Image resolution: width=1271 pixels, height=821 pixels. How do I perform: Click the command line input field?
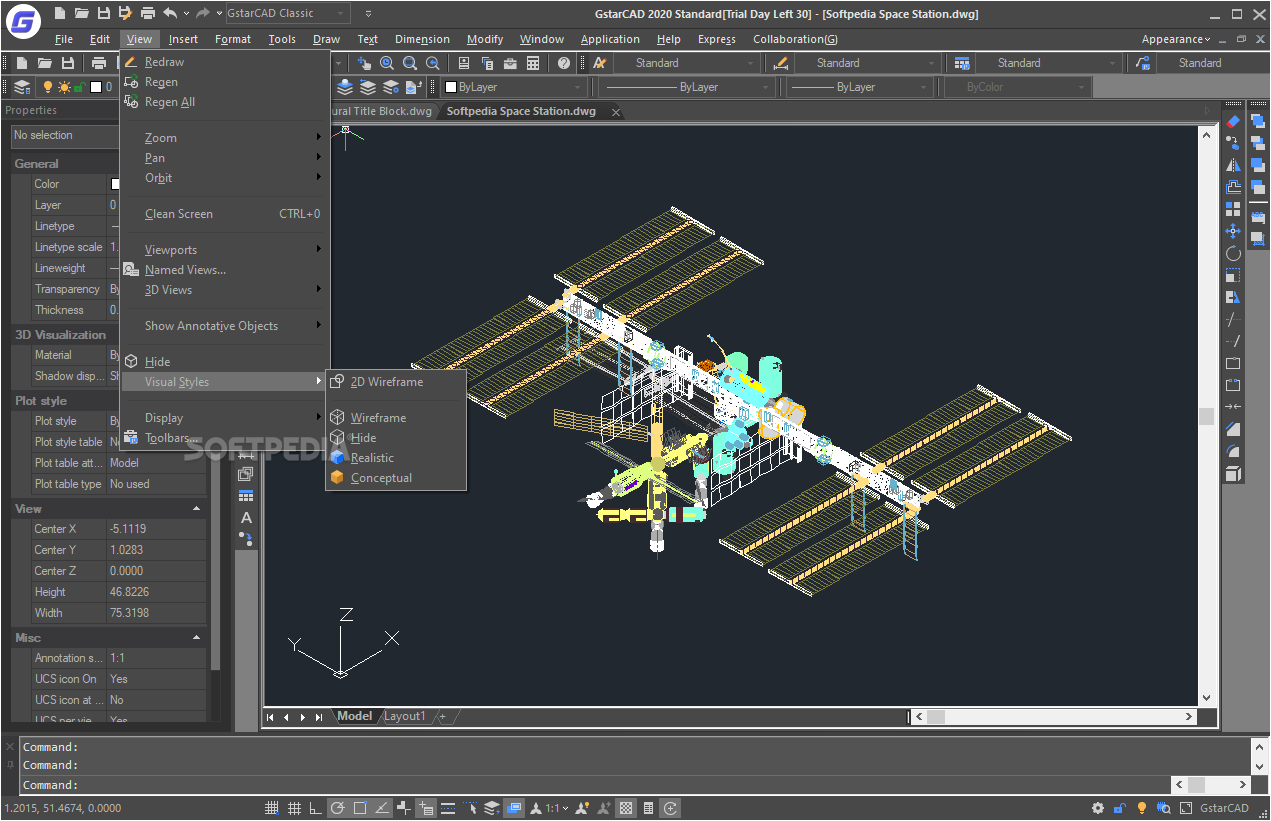click(595, 785)
